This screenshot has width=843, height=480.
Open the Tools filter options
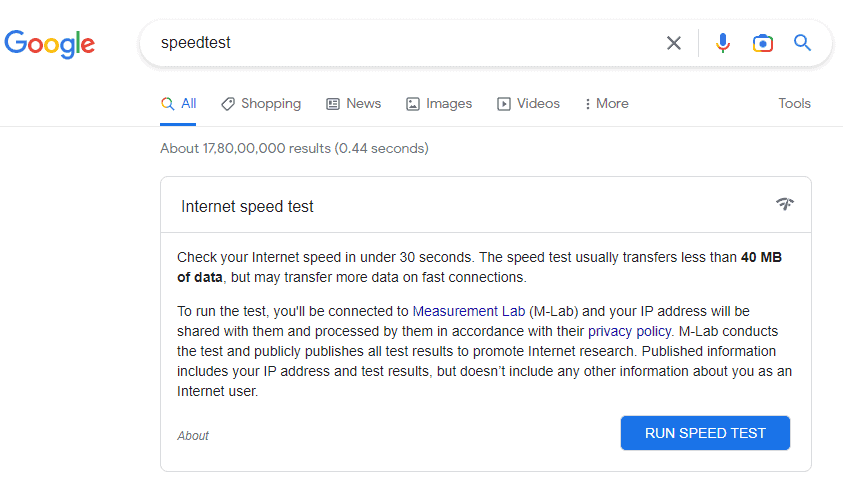point(794,103)
